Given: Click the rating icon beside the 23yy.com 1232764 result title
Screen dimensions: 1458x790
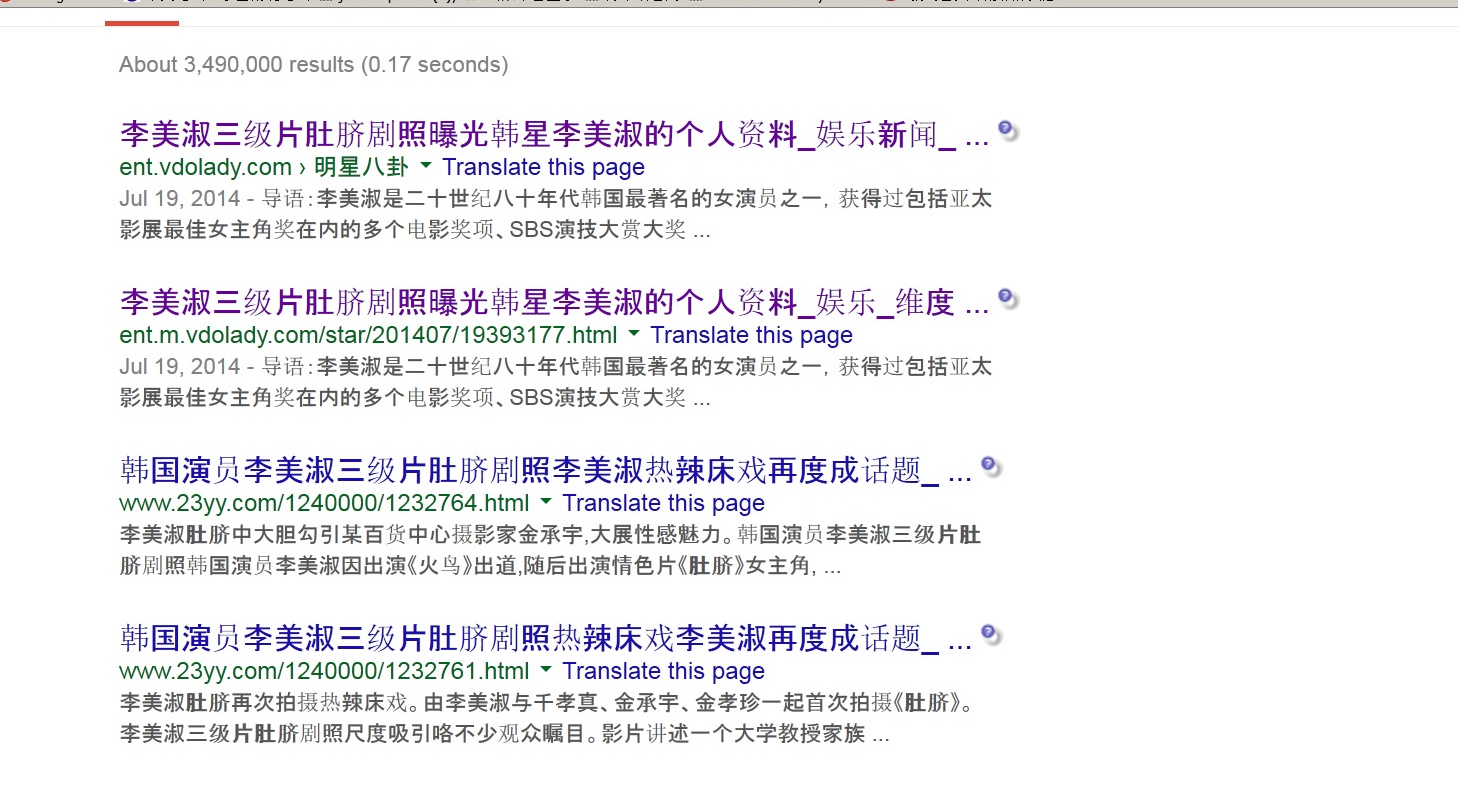Looking at the screenshot, I should coord(989,467).
